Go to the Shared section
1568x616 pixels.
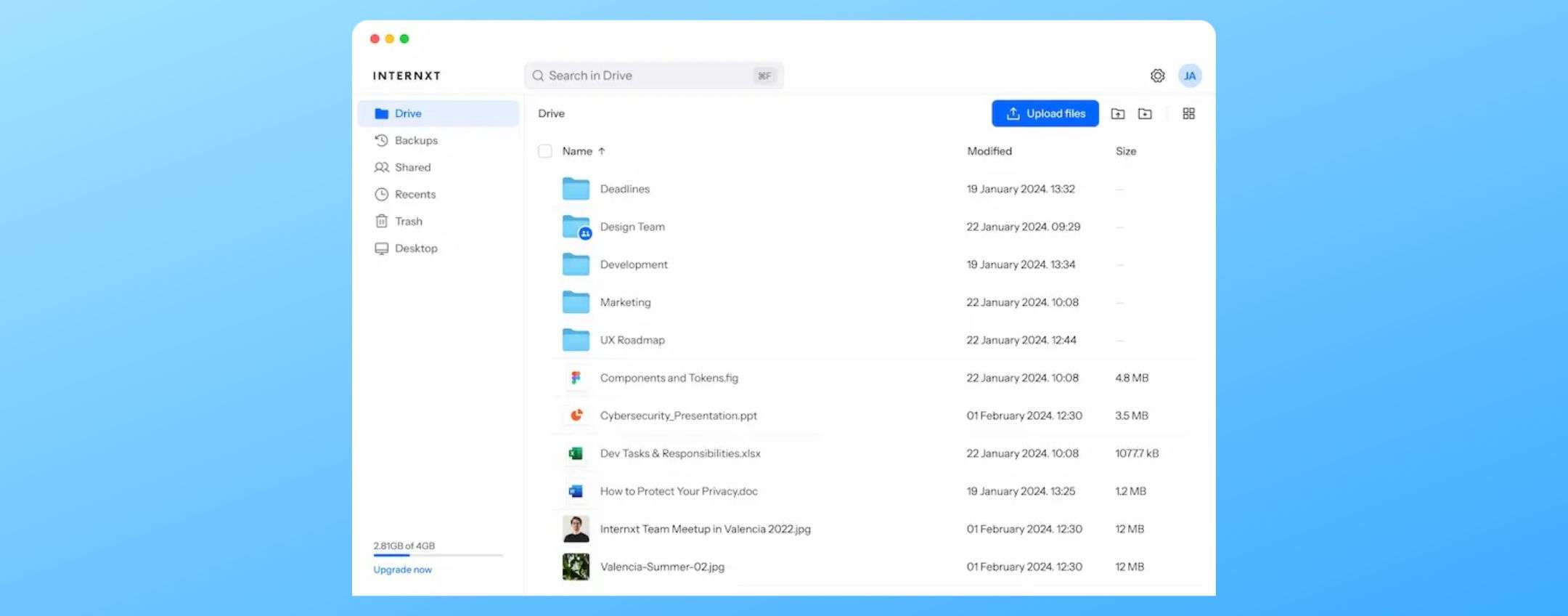pyautogui.click(x=412, y=167)
